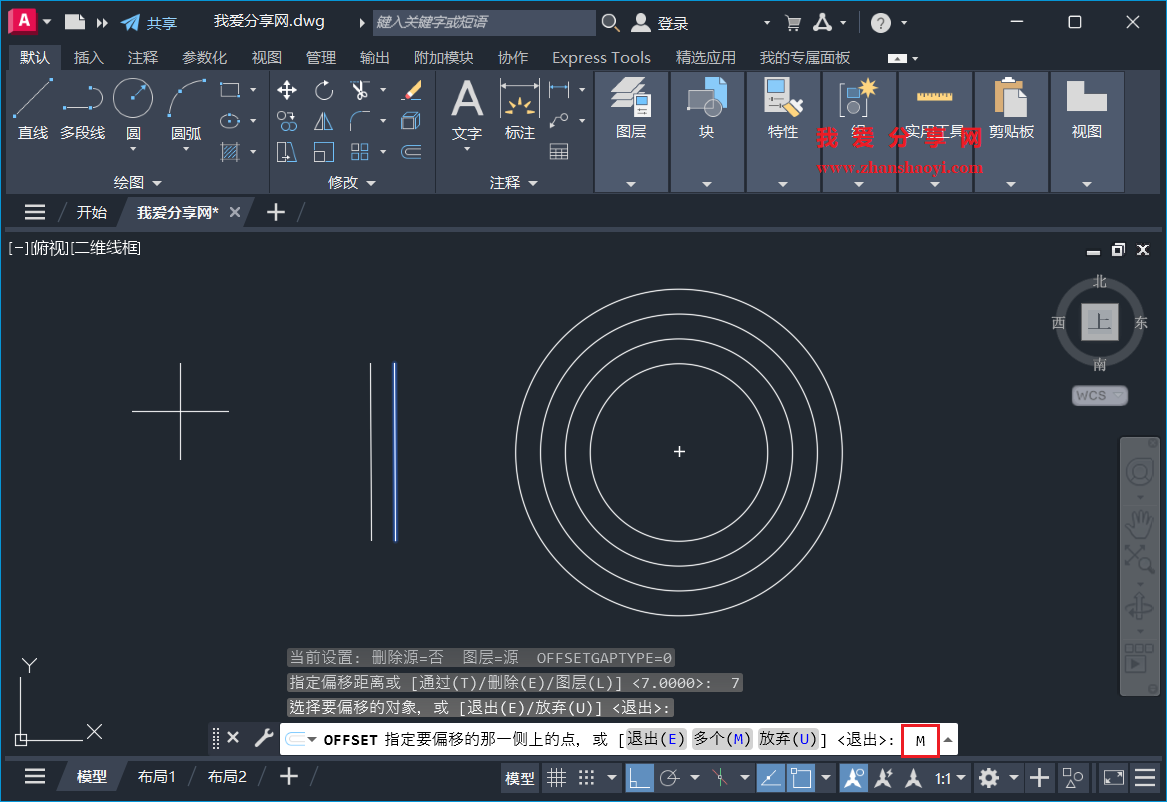1167x802 pixels.
Task: Toggle ortho mode in the status bar
Action: pos(640,777)
